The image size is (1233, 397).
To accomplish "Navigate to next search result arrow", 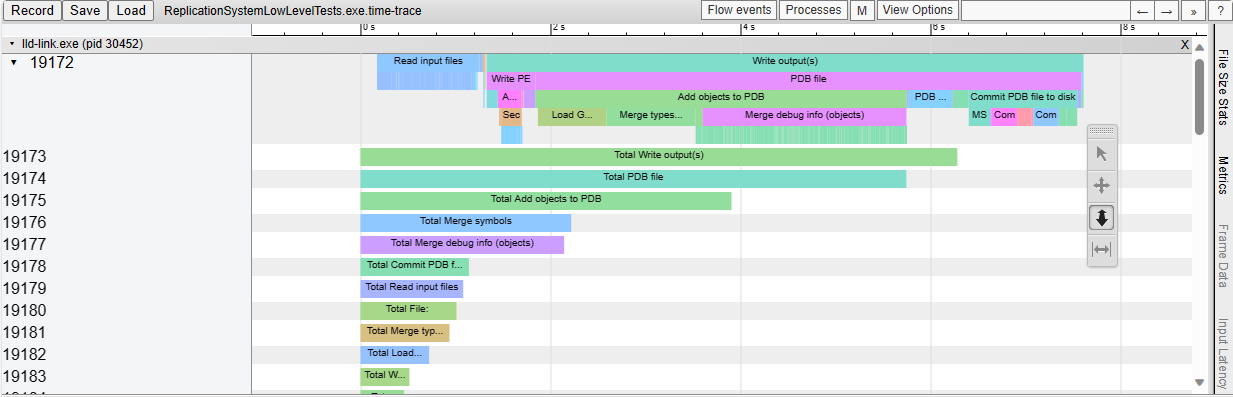I will point(1166,10).
